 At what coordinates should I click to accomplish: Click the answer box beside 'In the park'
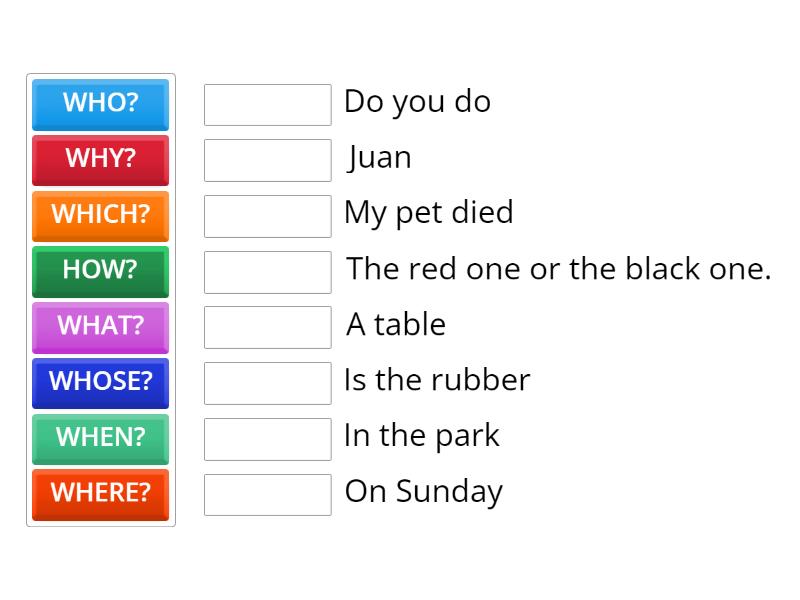pos(267,439)
